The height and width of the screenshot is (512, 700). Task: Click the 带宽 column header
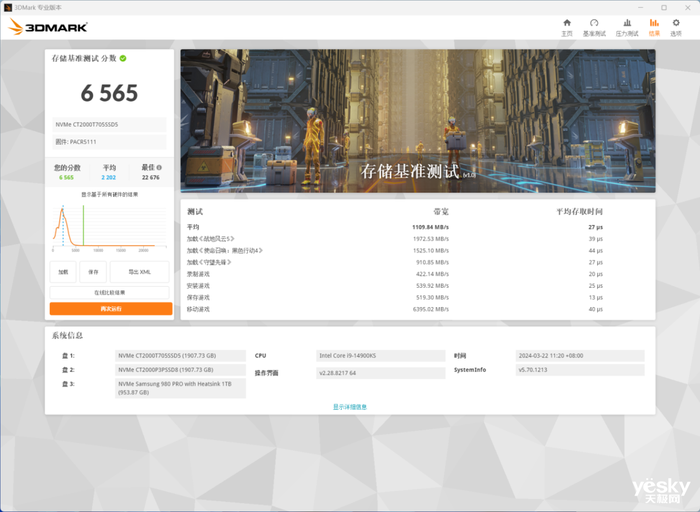441,212
